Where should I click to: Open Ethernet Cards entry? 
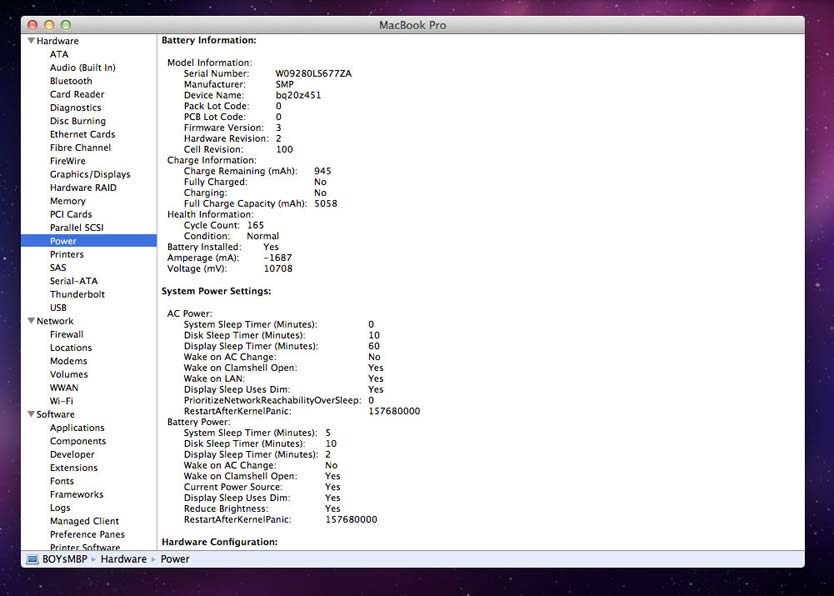(x=82, y=134)
